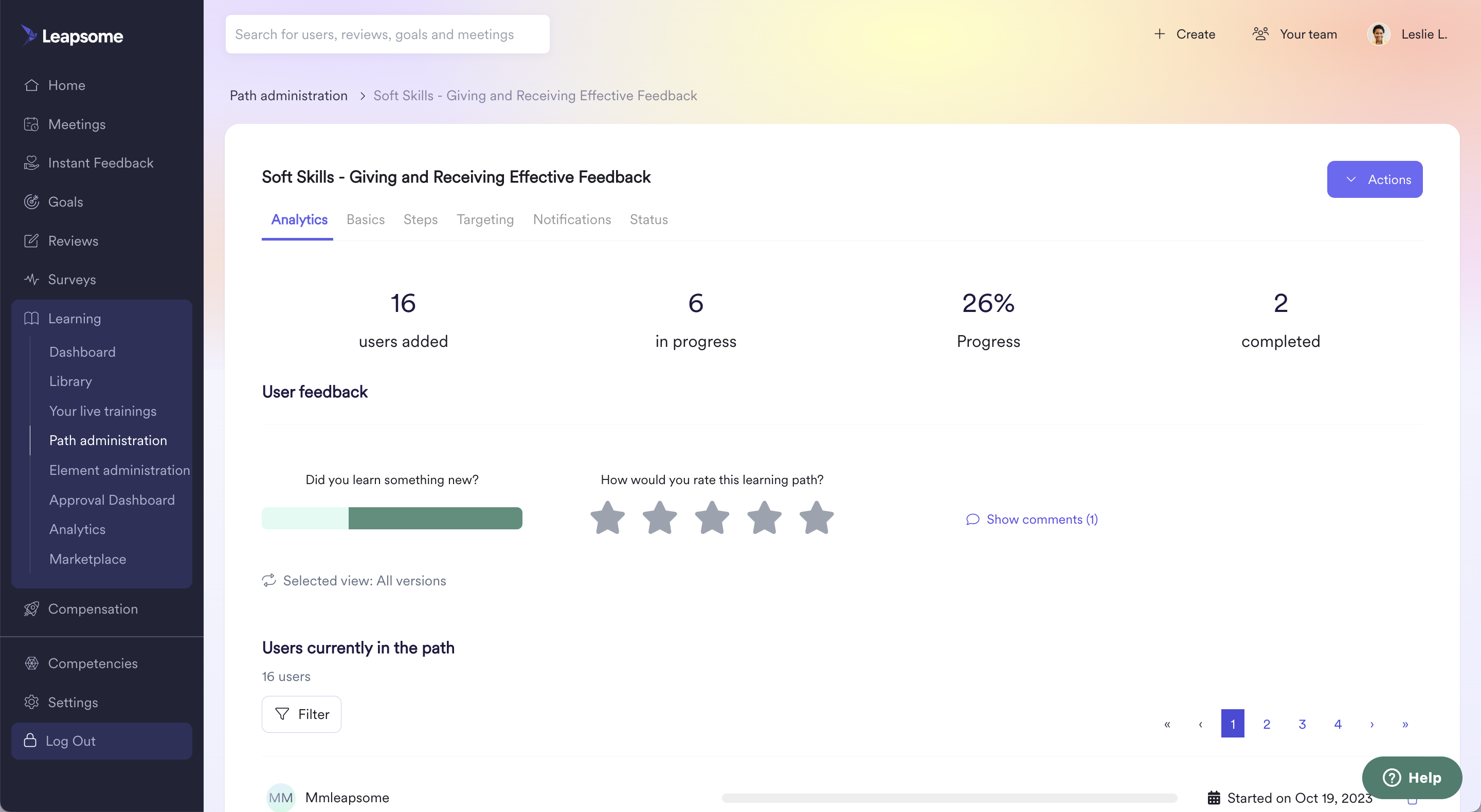Jump to last page double arrow
This screenshot has width=1481, height=812.
1405,724
